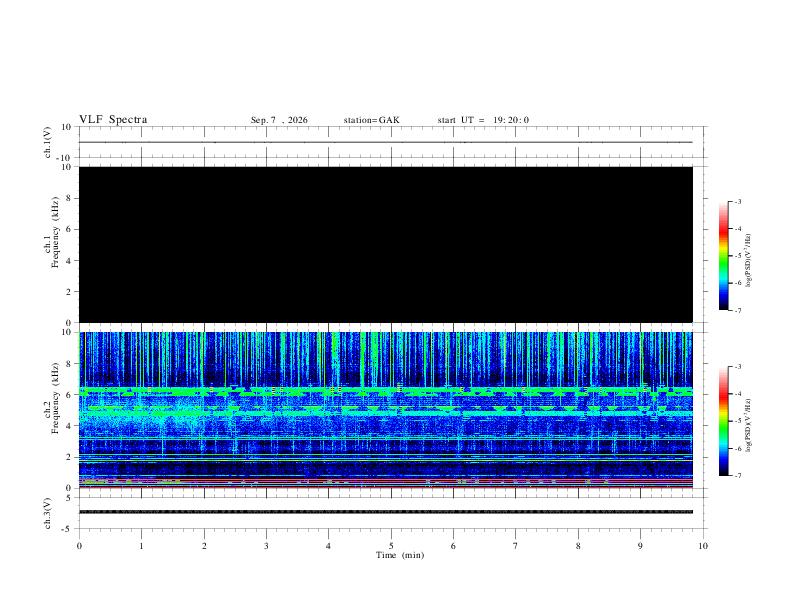Click time axis tick labeled 0
This screenshot has width=792, height=612.
pyautogui.click(x=79, y=546)
